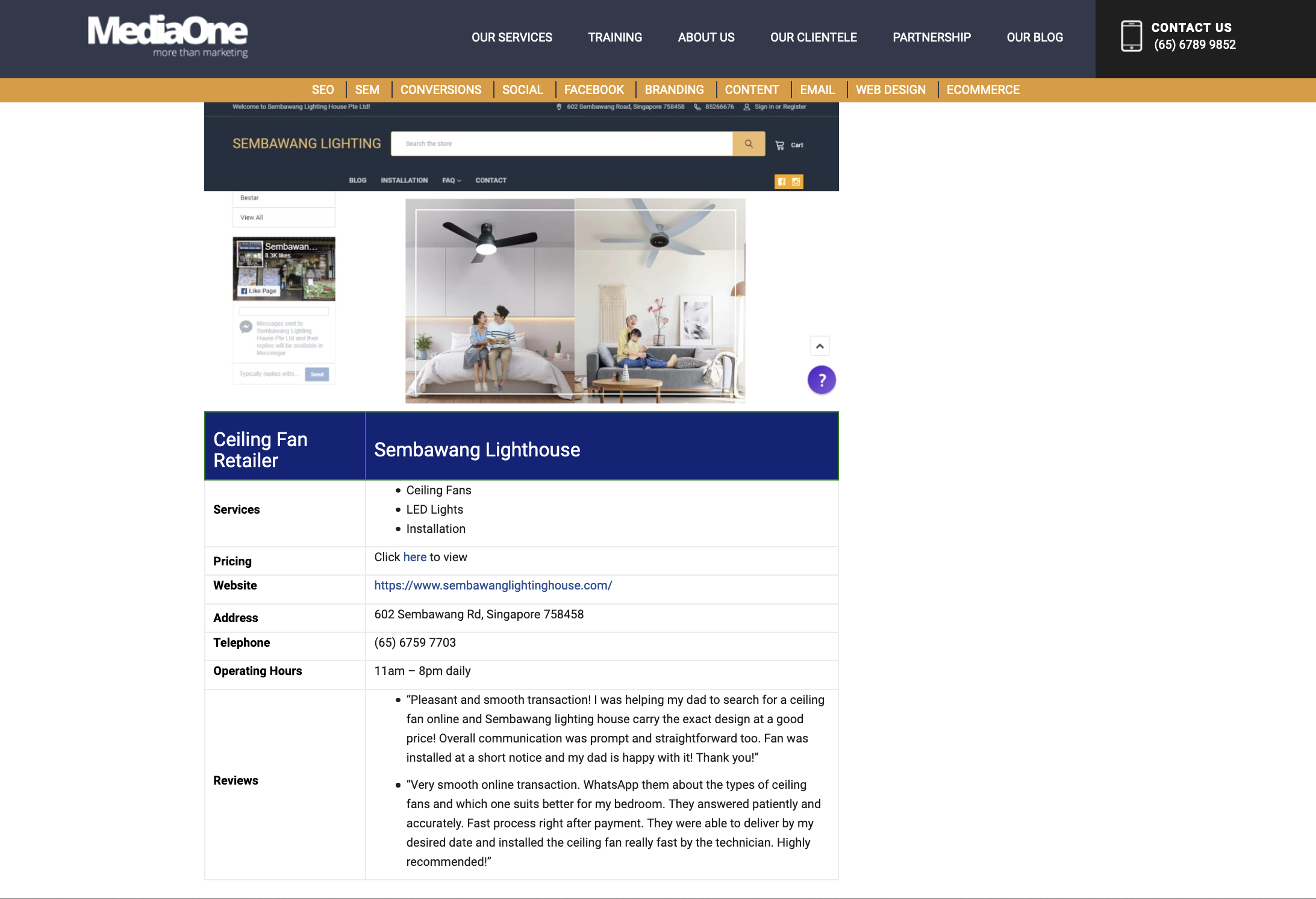The width and height of the screenshot is (1316, 899).
Task: Click the phone icon beside 85266676
Action: 697,107
